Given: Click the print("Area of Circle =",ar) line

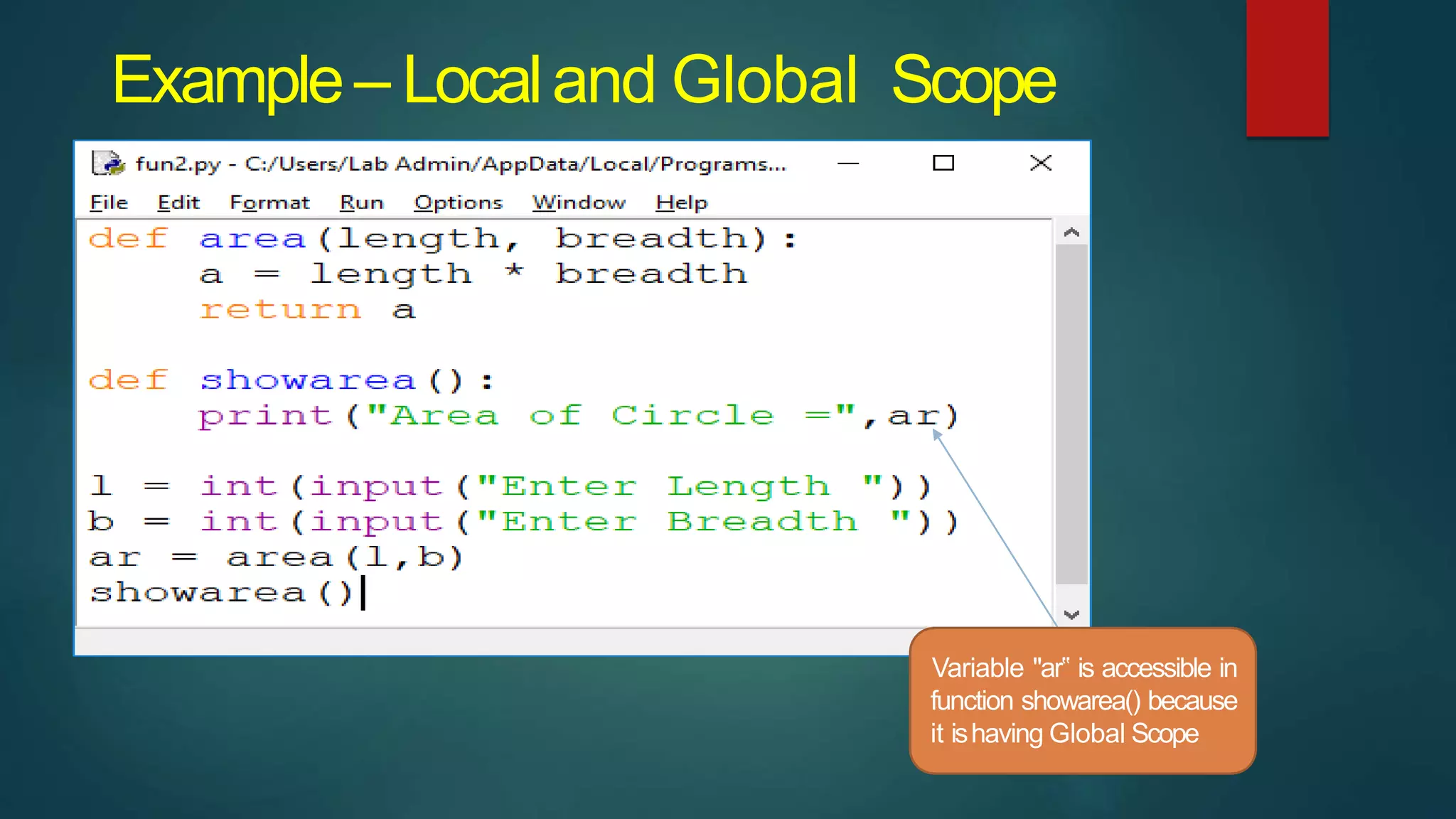Looking at the screenshot, I should pos(579,415).
